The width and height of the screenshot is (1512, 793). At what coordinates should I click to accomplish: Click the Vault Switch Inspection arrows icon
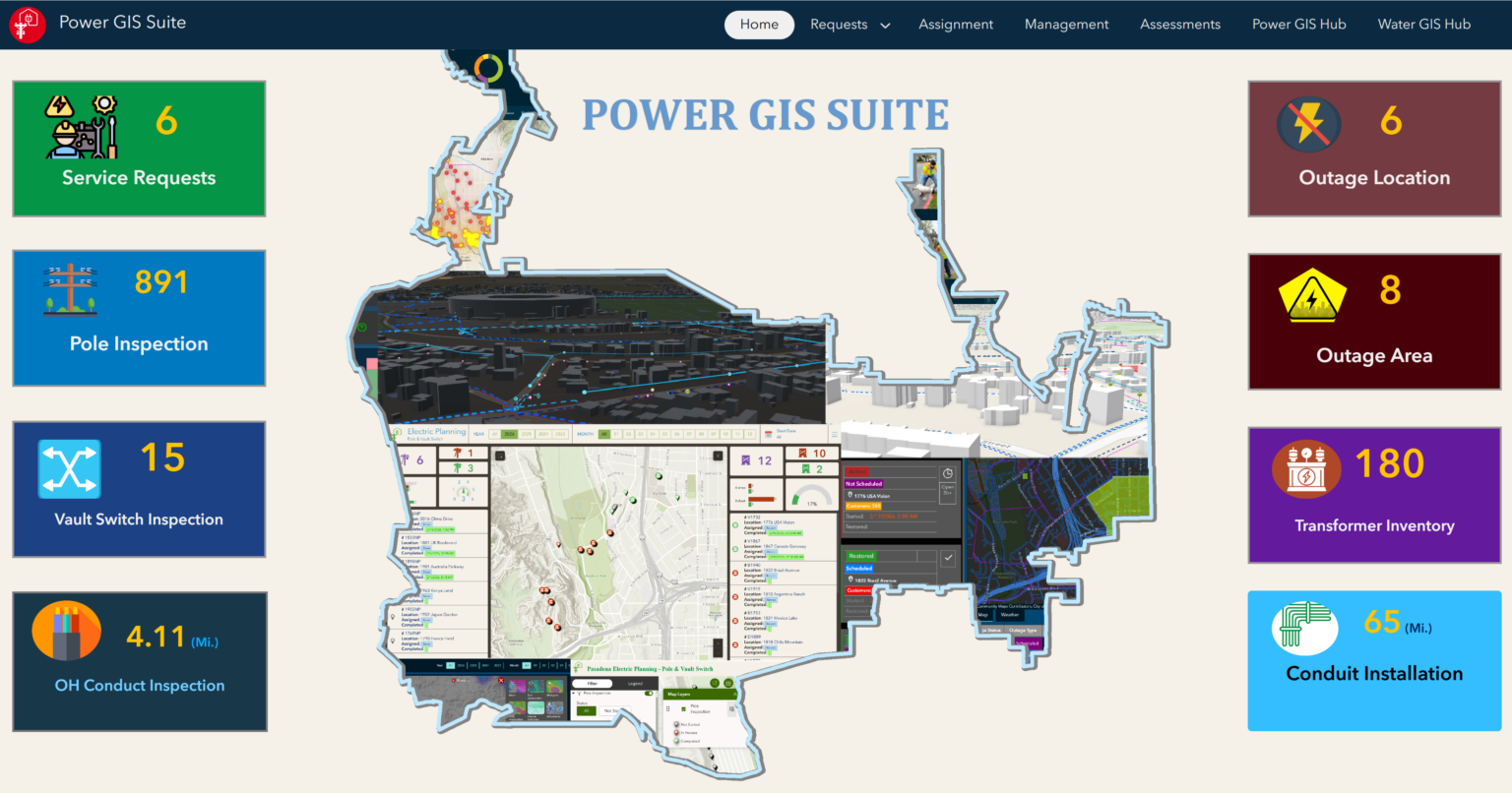(x=70, y=468)
